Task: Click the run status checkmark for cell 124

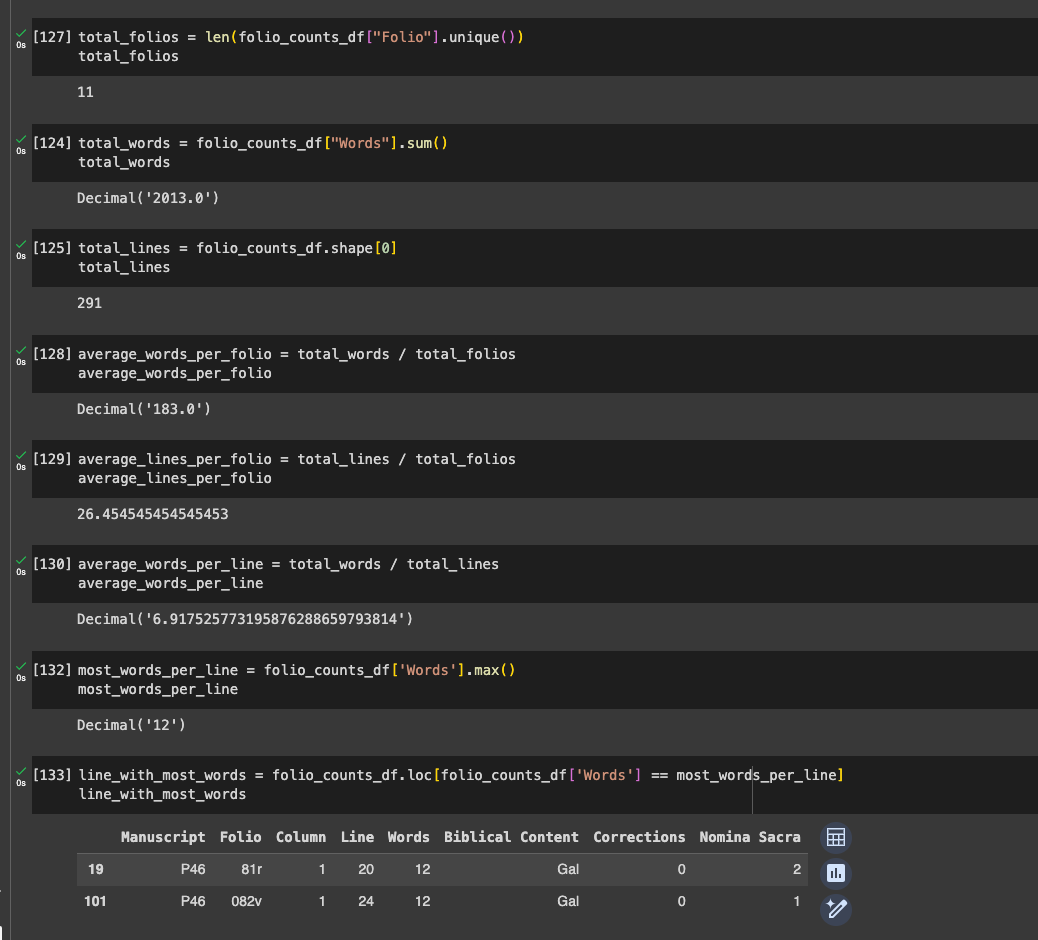Action: (21, 142)
